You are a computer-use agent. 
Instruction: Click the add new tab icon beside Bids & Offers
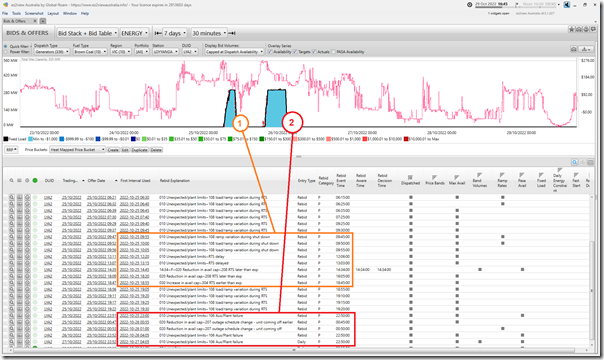pyautogui.click(x=43, y=21)
